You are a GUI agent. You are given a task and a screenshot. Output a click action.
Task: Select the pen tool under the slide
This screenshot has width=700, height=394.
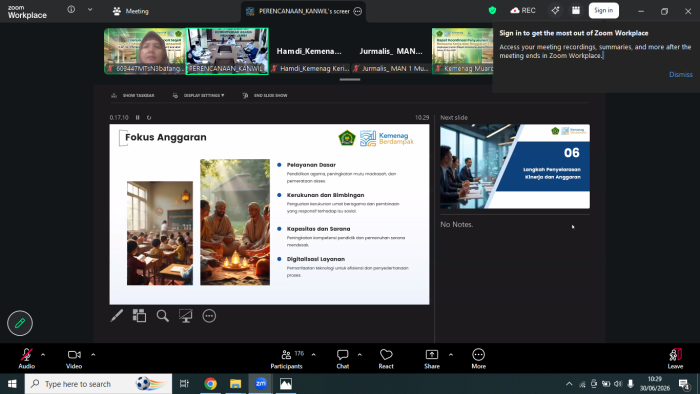pos(117,316)
